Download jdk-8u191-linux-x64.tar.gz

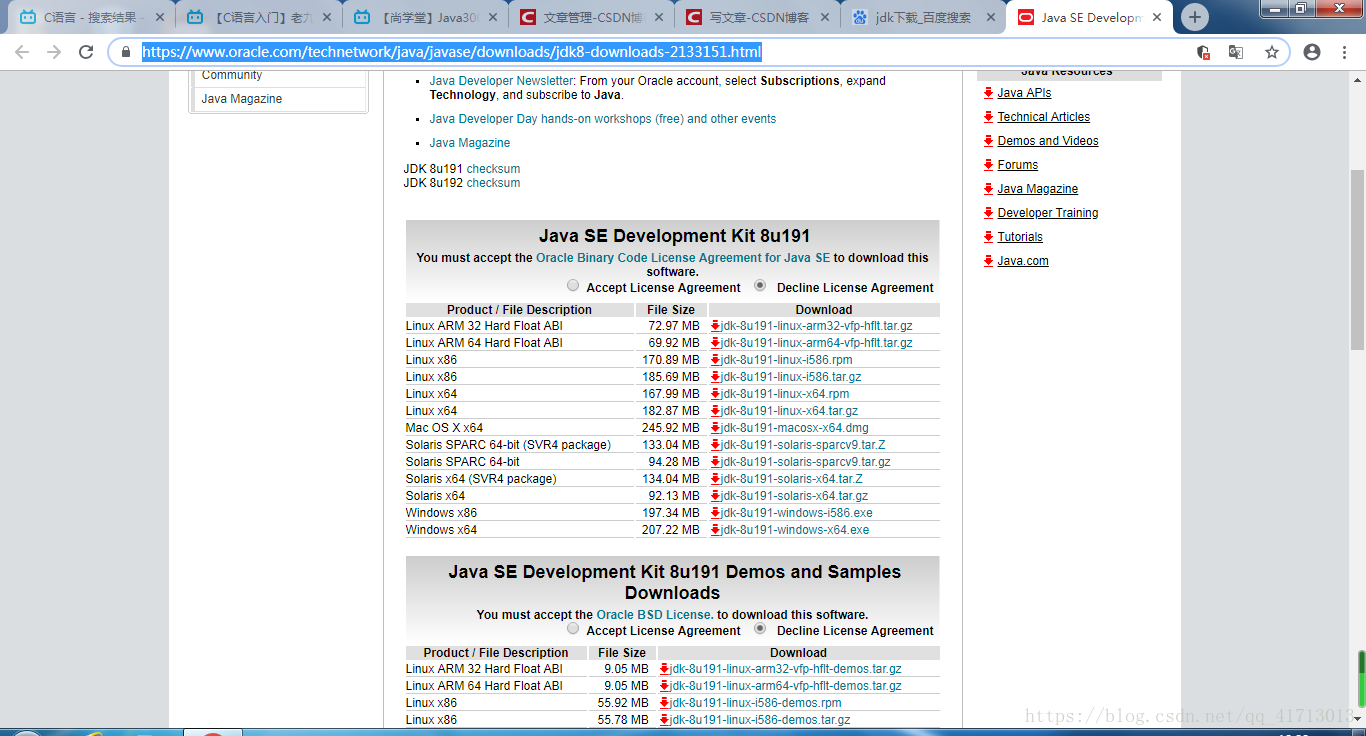click(x=790, y=411)
